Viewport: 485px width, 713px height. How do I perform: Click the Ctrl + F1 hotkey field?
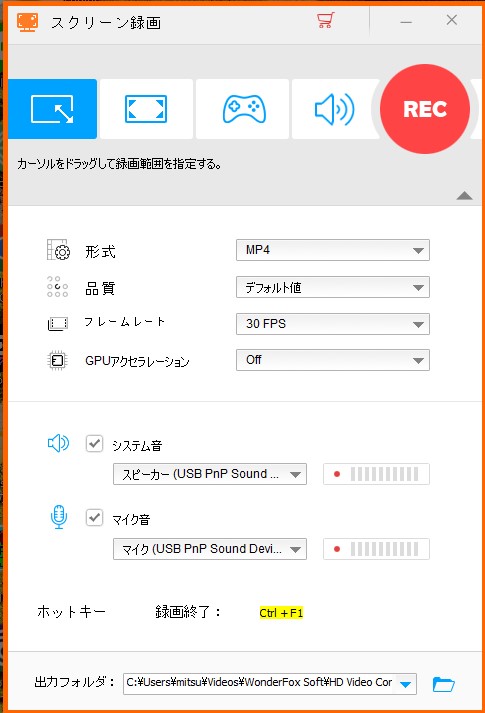click(281, 613)
